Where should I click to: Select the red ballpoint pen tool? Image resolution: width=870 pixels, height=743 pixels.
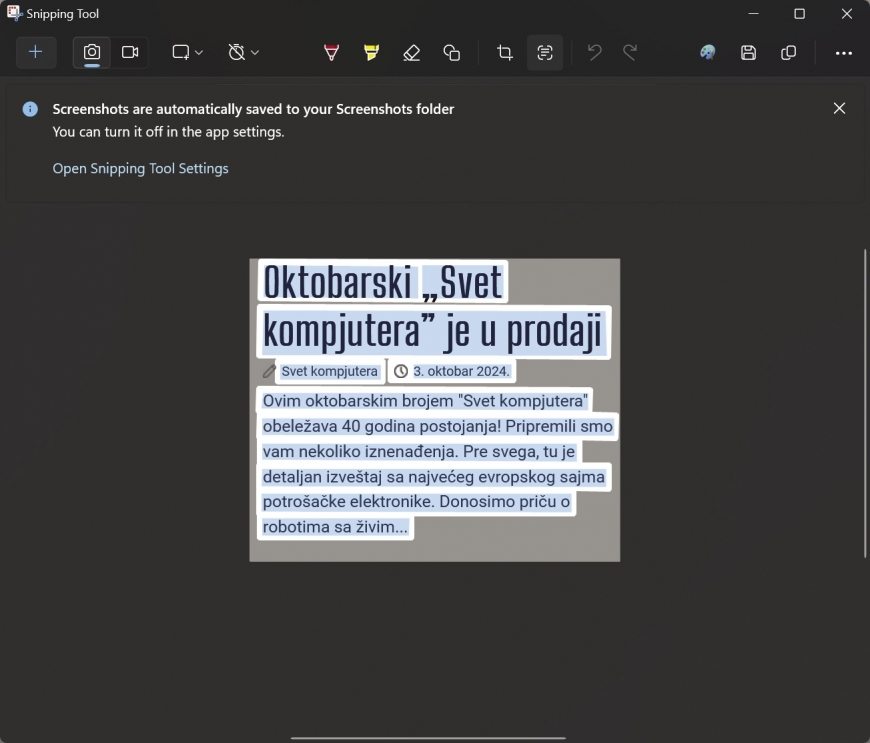331,53
